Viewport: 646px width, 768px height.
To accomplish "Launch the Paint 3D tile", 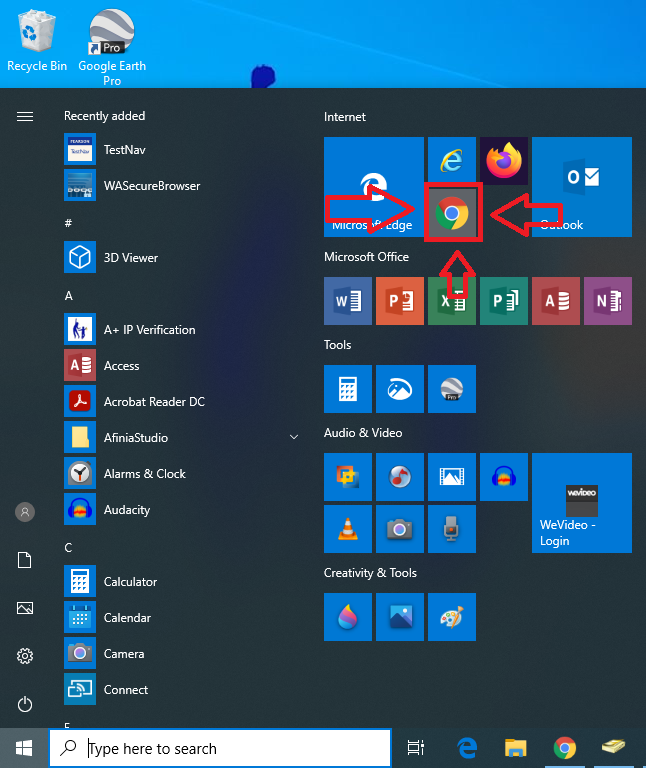I will [348, 617].
